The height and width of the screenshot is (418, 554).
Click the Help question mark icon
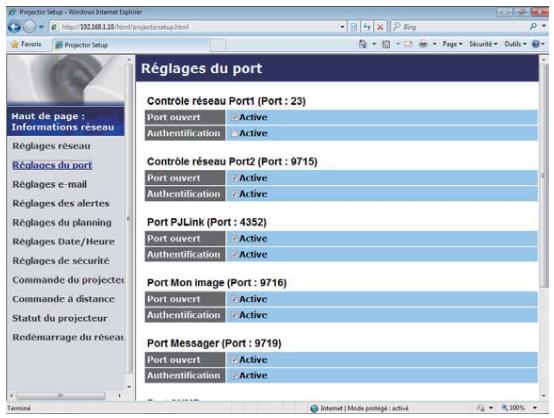(536, 44)
